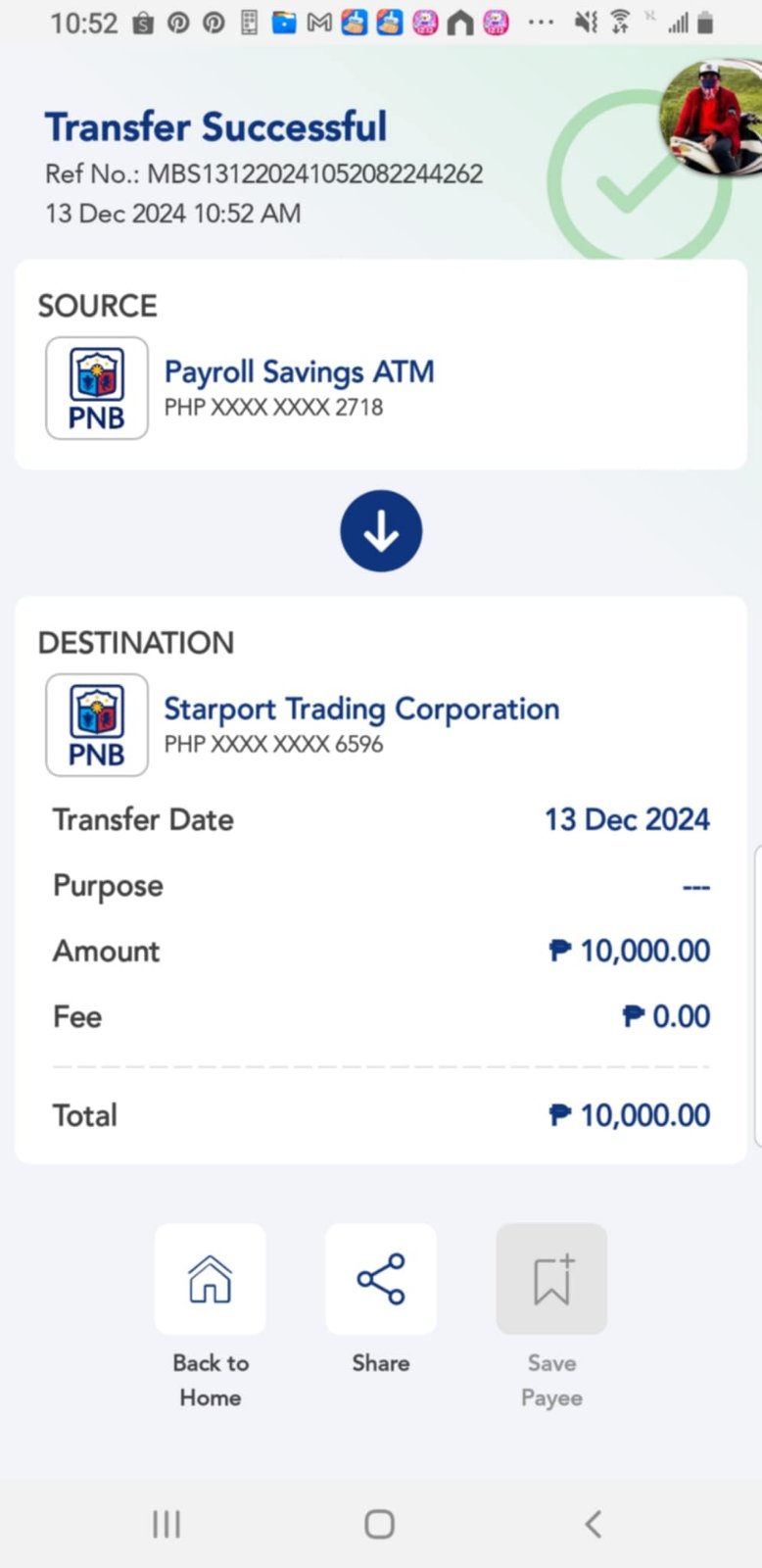Image resolution: width=762 pixels, height=1568 pixels.
Task: Tap the Share icon button
Action: pyautogui.click(x=380, y=1278)
